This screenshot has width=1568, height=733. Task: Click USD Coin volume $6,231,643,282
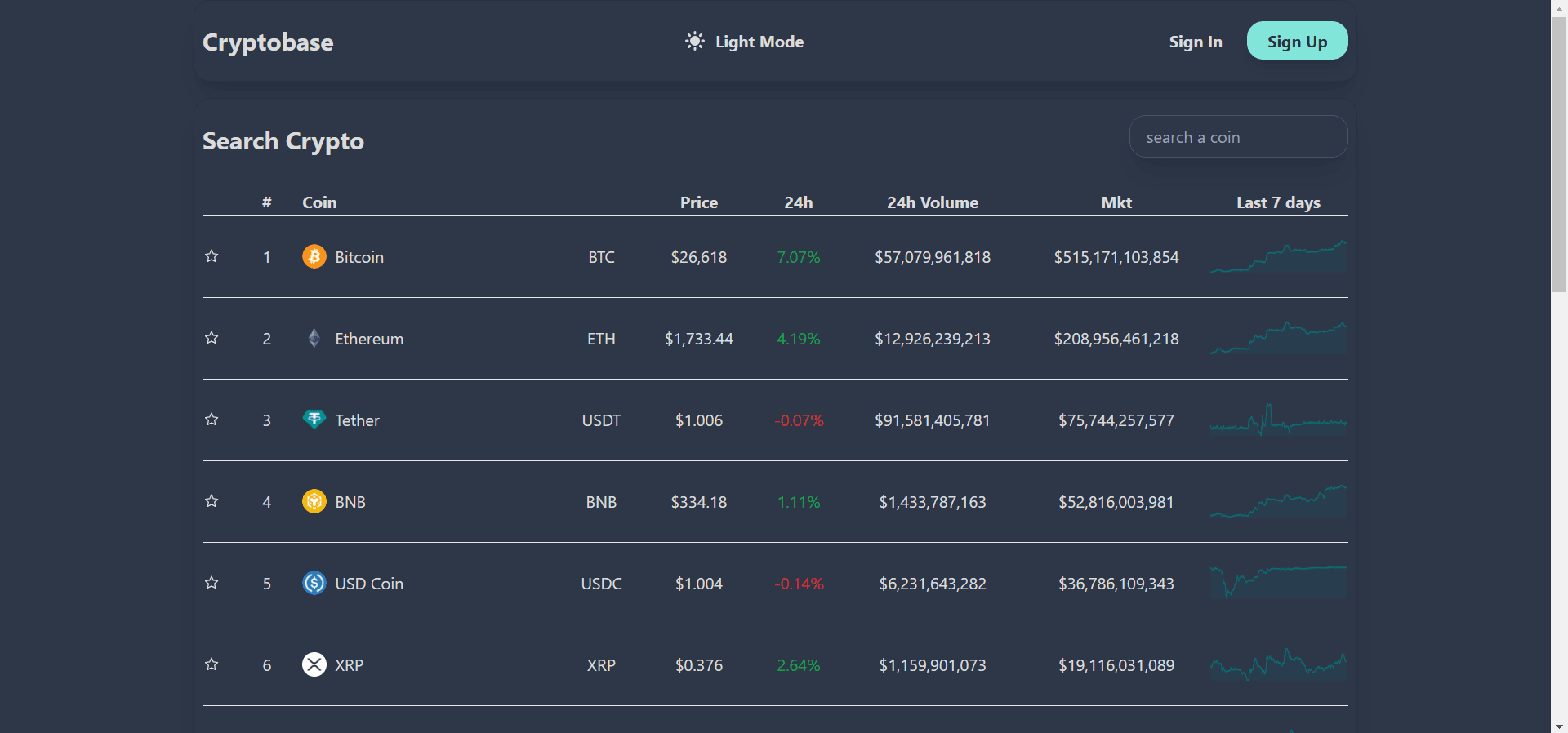933,584
